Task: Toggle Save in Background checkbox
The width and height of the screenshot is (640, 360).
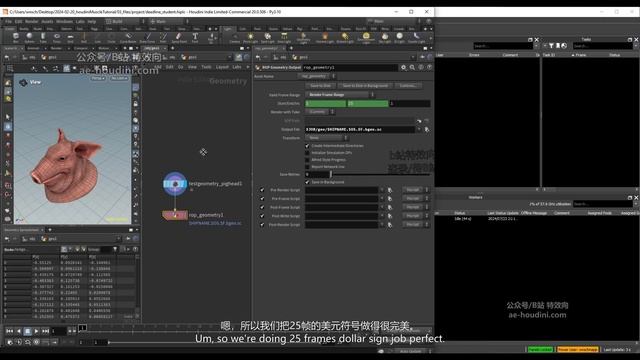Action: (x=307, y=182)
